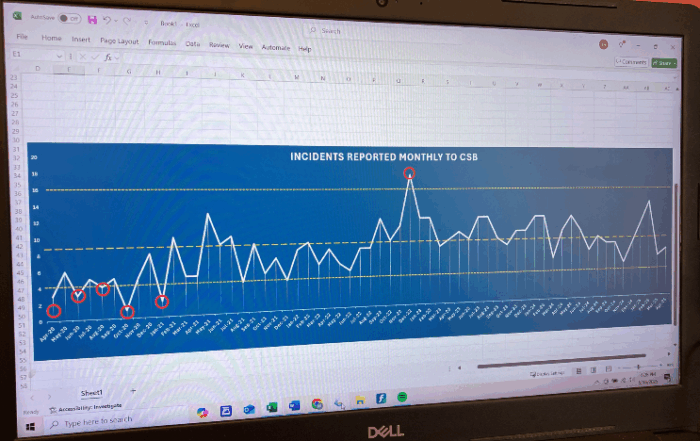The width and height of the screenshot is (700, 441).
Task: Open the Customize Quick Access Toolbar dropdown
Action: pos(146,22)
